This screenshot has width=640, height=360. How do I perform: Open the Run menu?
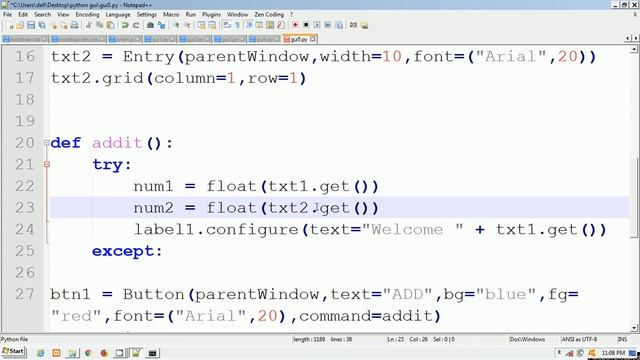(191, 14)
